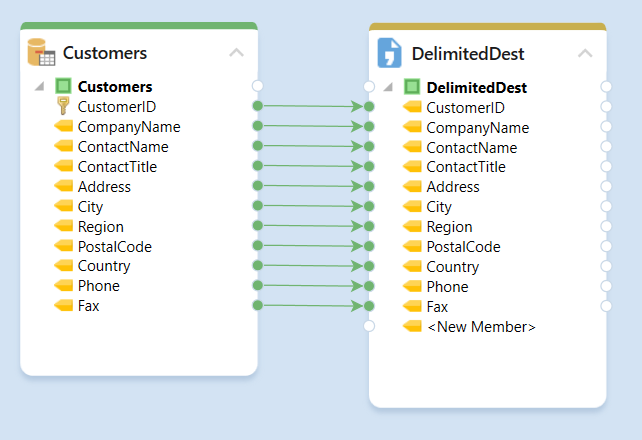The width and height of the screenshot is (642, 440).
Task: Click the output port of Customers Fax field
Action: coord(258,305)
